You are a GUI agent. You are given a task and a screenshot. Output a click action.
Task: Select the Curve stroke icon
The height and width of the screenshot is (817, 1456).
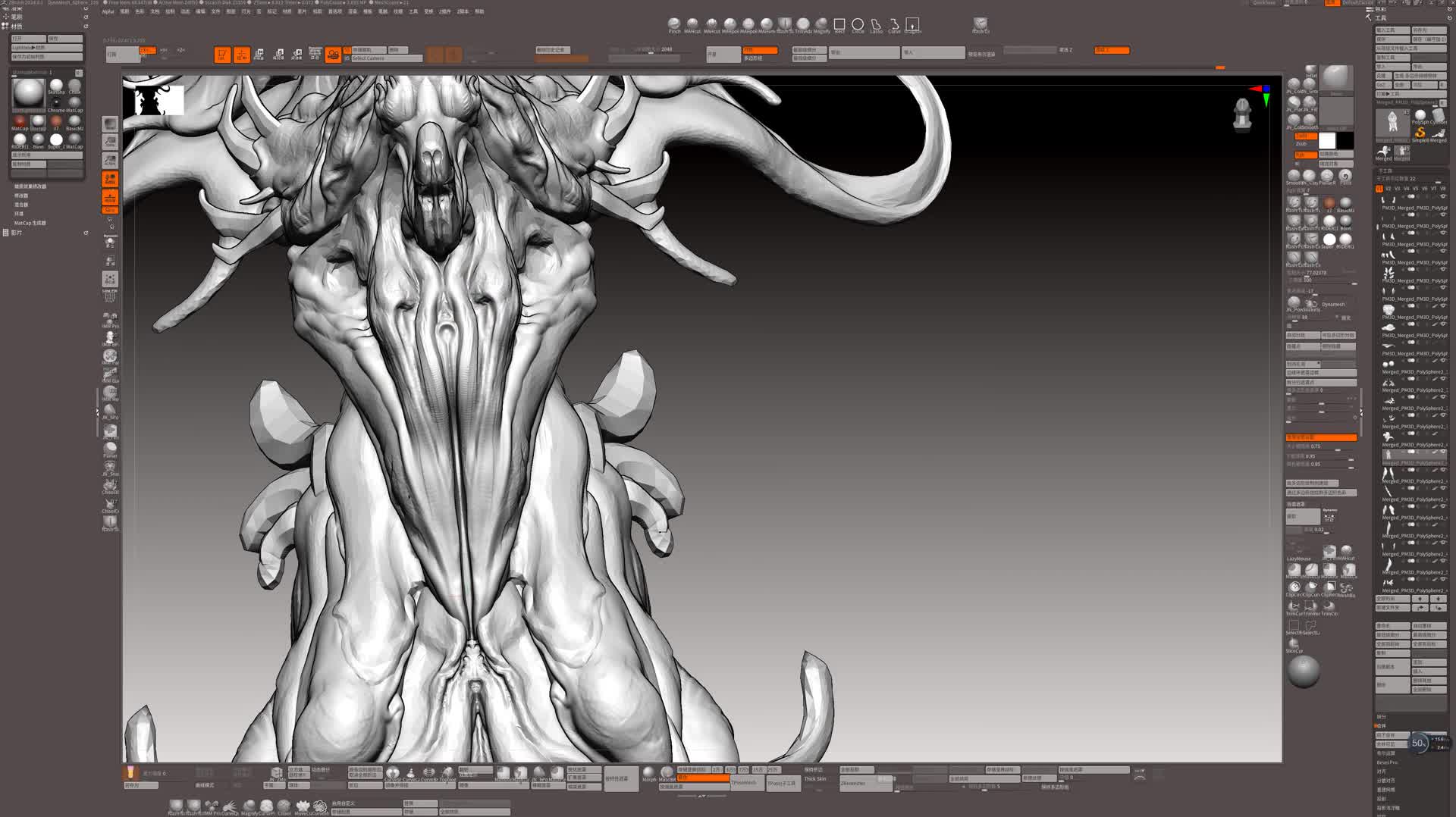pos(894,24)
